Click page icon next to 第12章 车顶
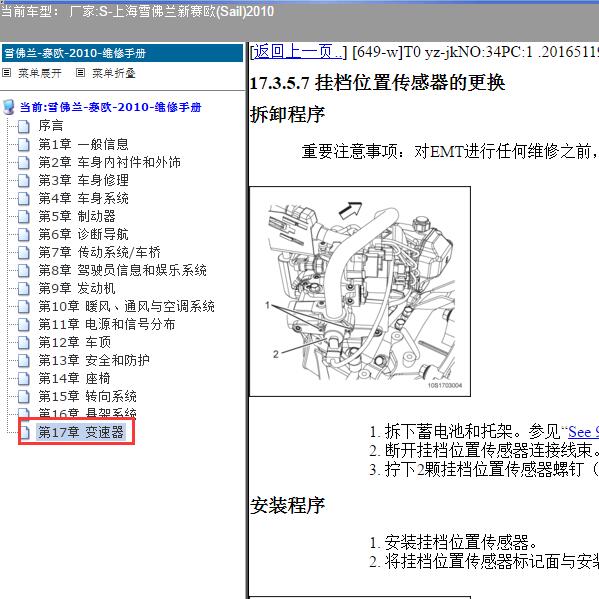Screen dimensions: 599x599 pos(24,342)
